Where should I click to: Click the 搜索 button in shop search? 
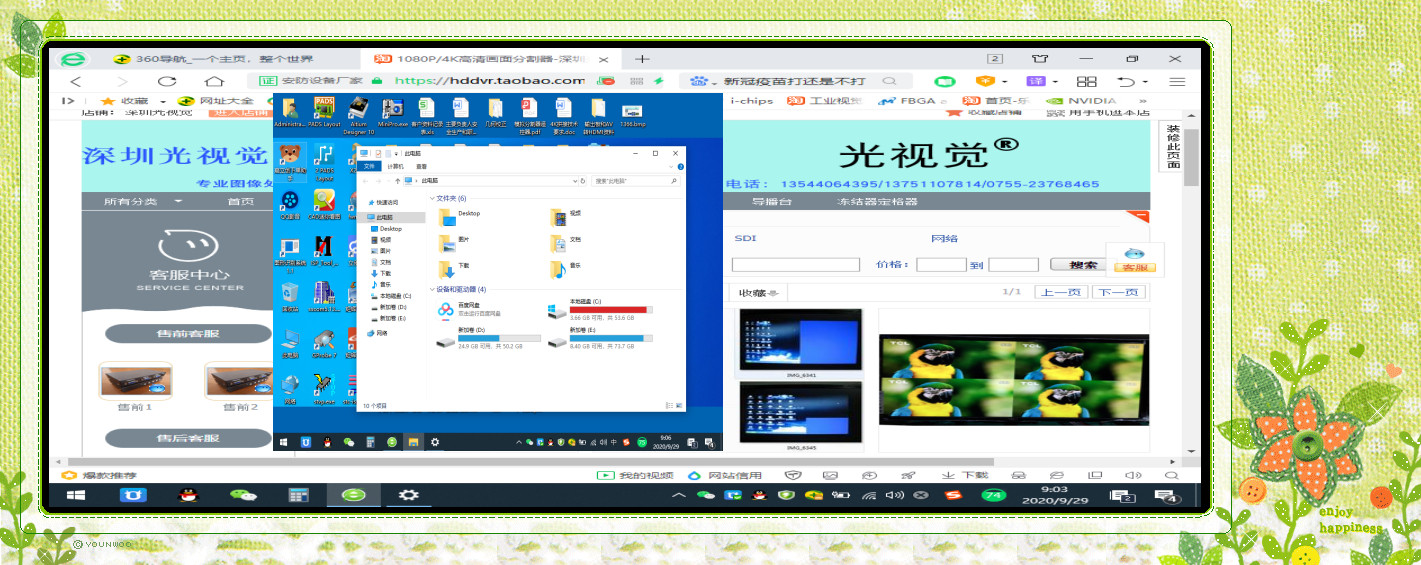1077,265
